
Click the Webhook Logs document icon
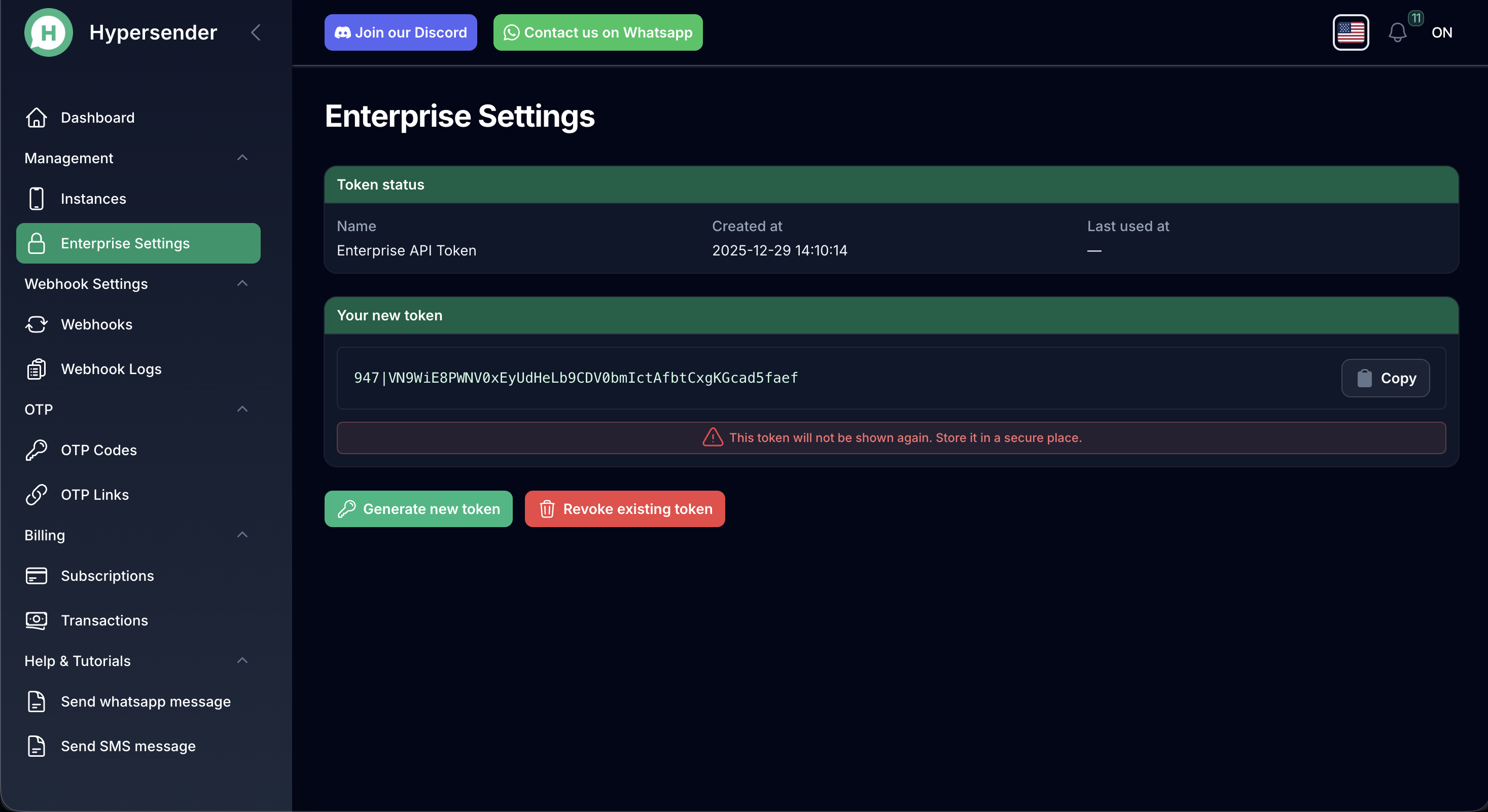click(37, 369)
